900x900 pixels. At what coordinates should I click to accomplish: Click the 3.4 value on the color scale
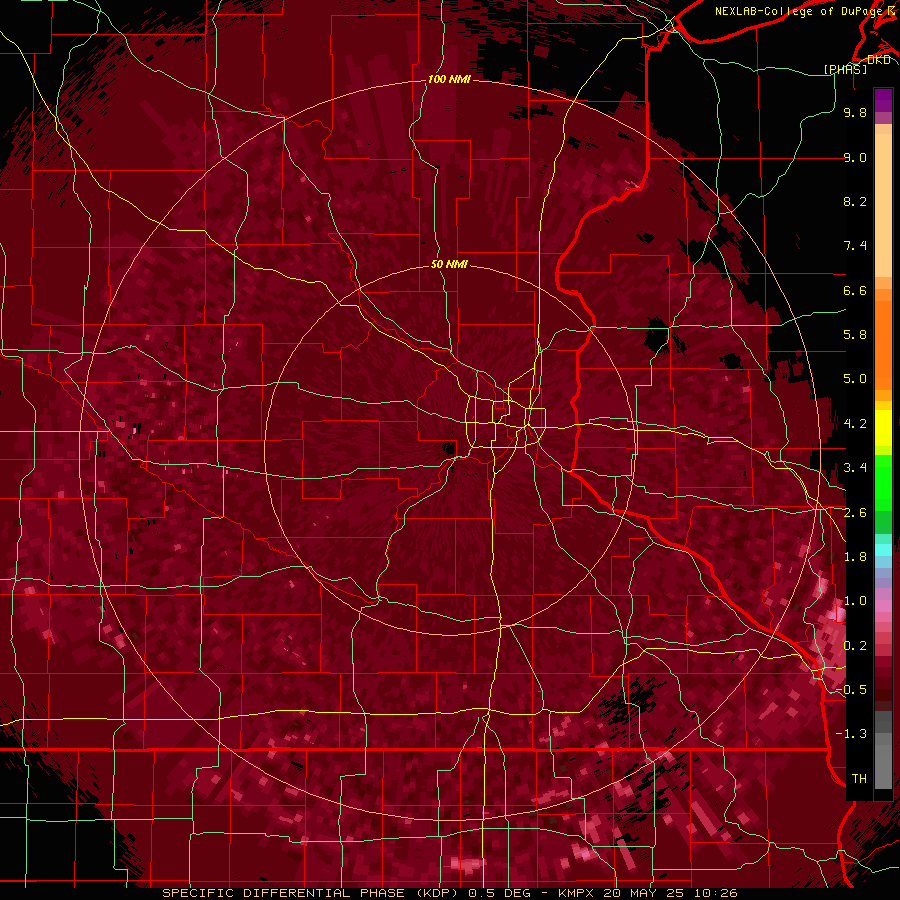[855, 468]
